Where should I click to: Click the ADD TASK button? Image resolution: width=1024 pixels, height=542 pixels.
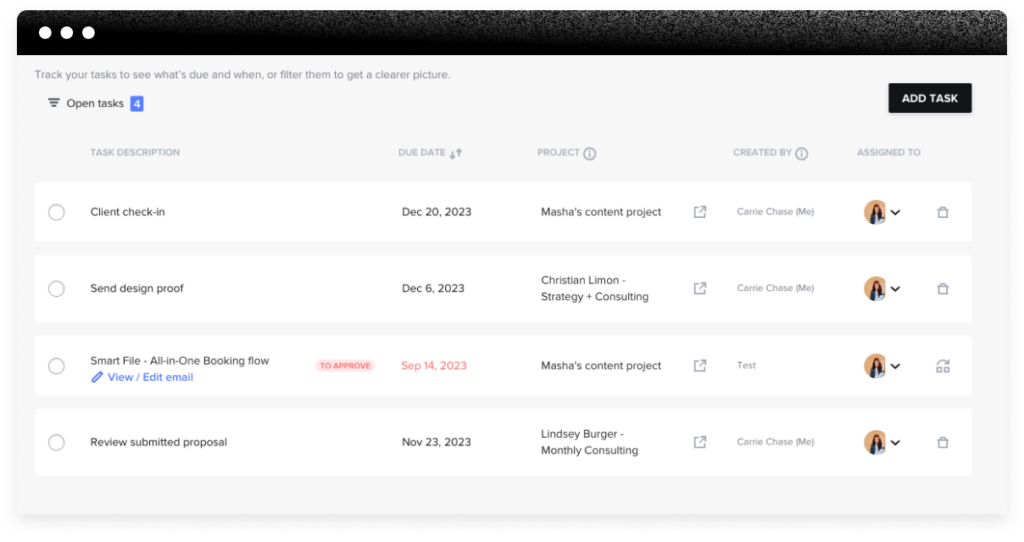tap(929, 98)
